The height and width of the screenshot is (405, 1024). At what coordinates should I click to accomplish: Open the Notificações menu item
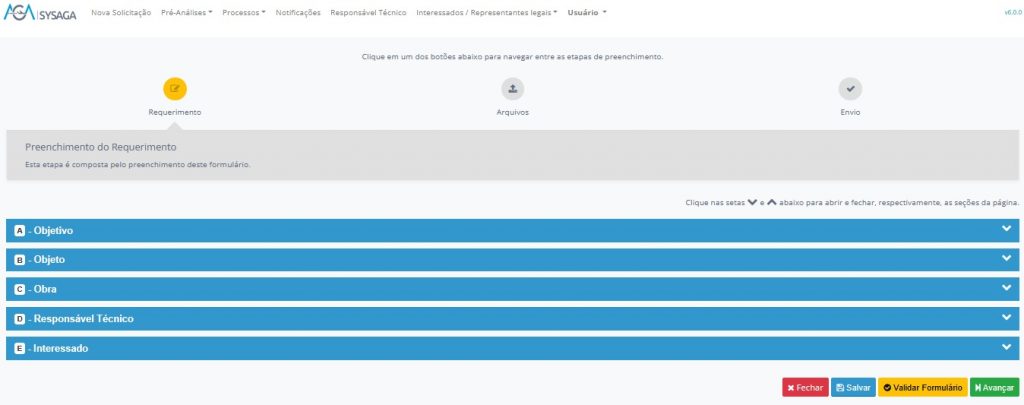point(298,13)
